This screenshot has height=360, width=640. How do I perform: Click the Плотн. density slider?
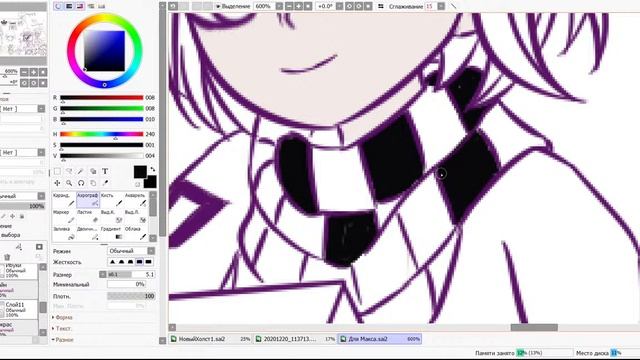(x=131, y=296)
